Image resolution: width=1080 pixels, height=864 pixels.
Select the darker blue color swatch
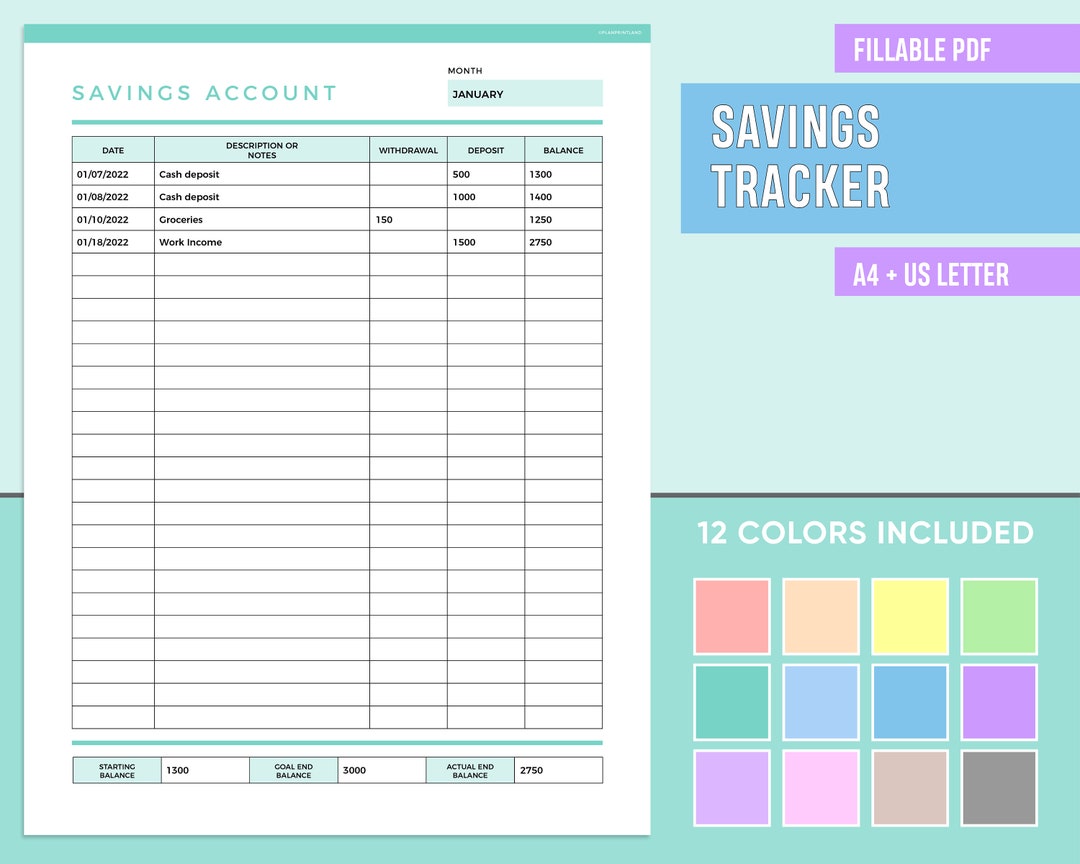click(x=909, y=701)
